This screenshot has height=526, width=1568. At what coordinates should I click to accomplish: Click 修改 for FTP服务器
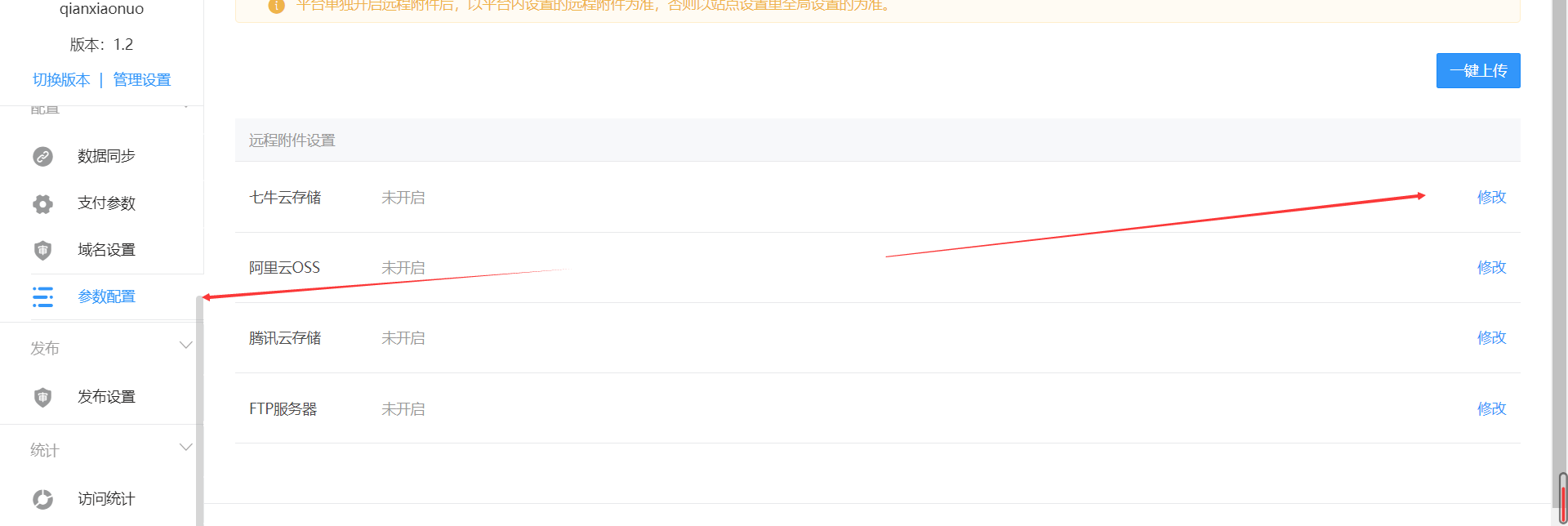click(1491, 408)
